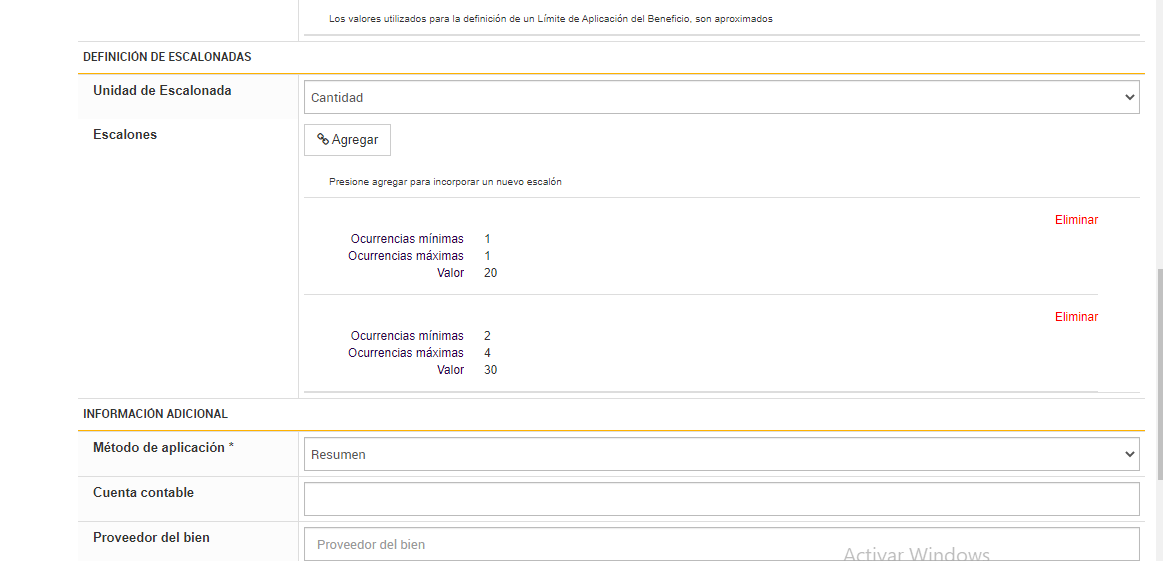Select the blue Ocurrencias mínimas value 1
1163x561 pixels.
click(487, 239)
